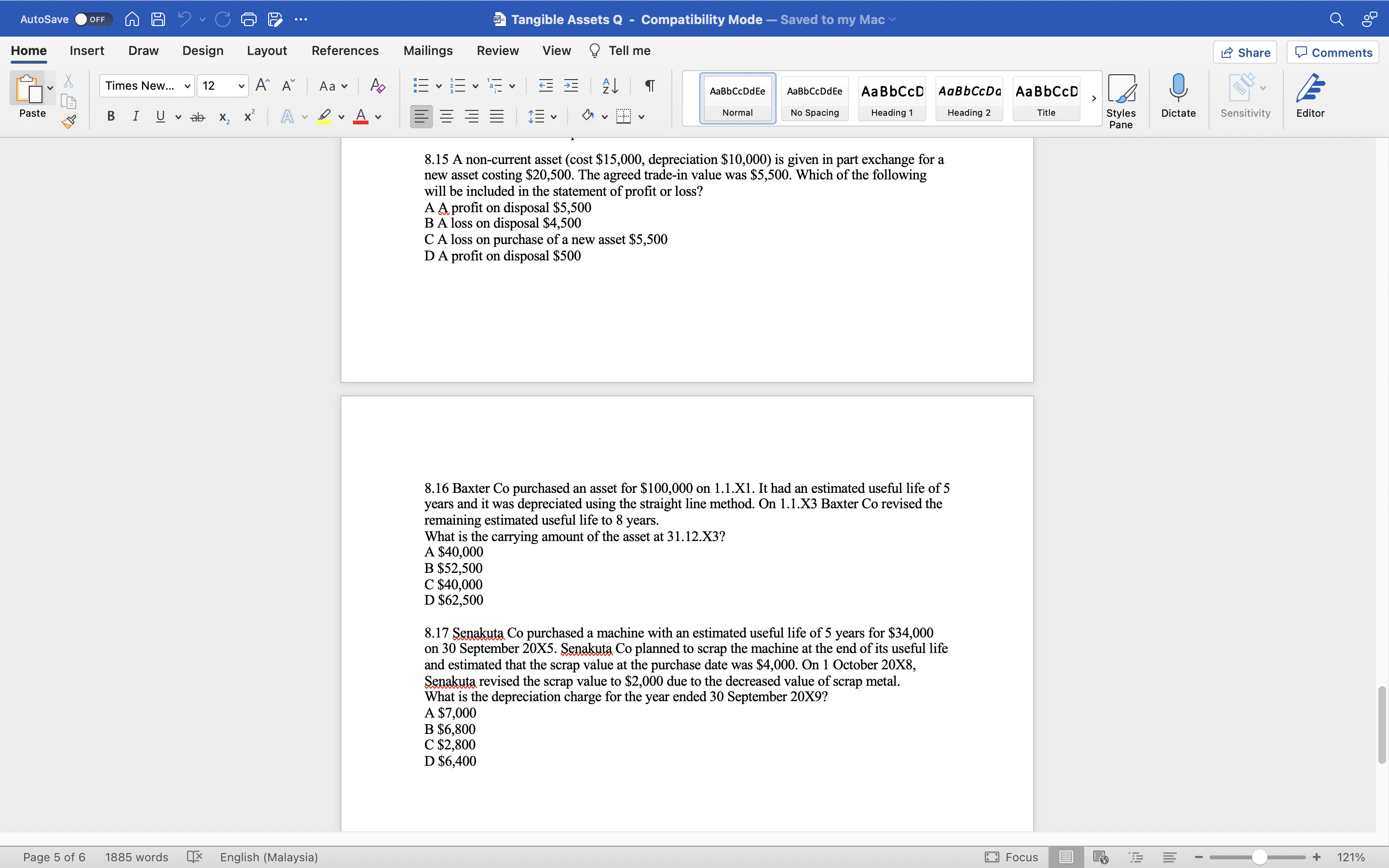Click the Show paragraph marks icon
Screen dimensions: 1389x868
point(650,86)
